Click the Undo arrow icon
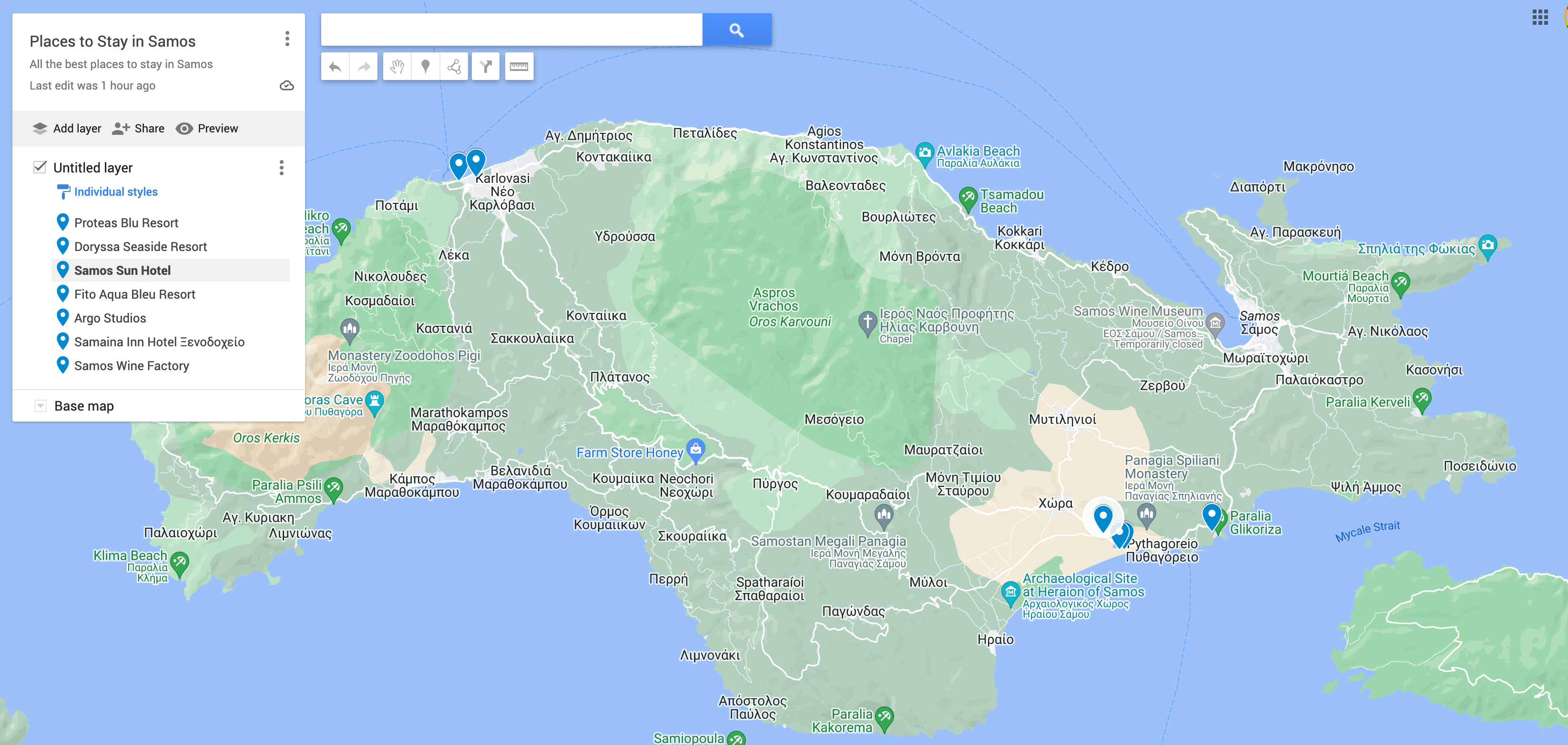 334,66
